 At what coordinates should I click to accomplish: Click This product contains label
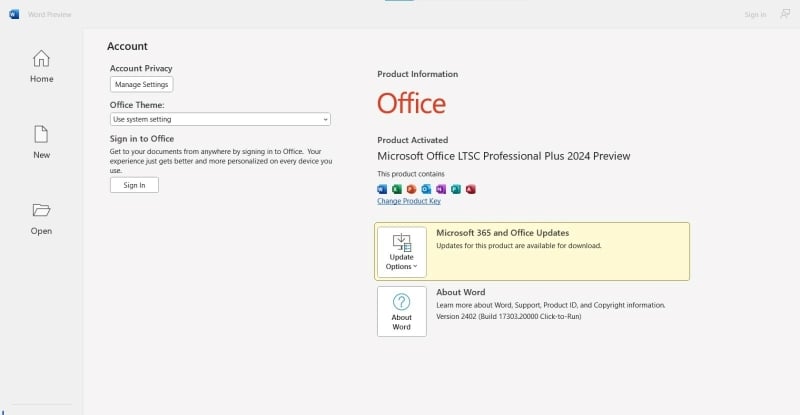pos(411,174)
